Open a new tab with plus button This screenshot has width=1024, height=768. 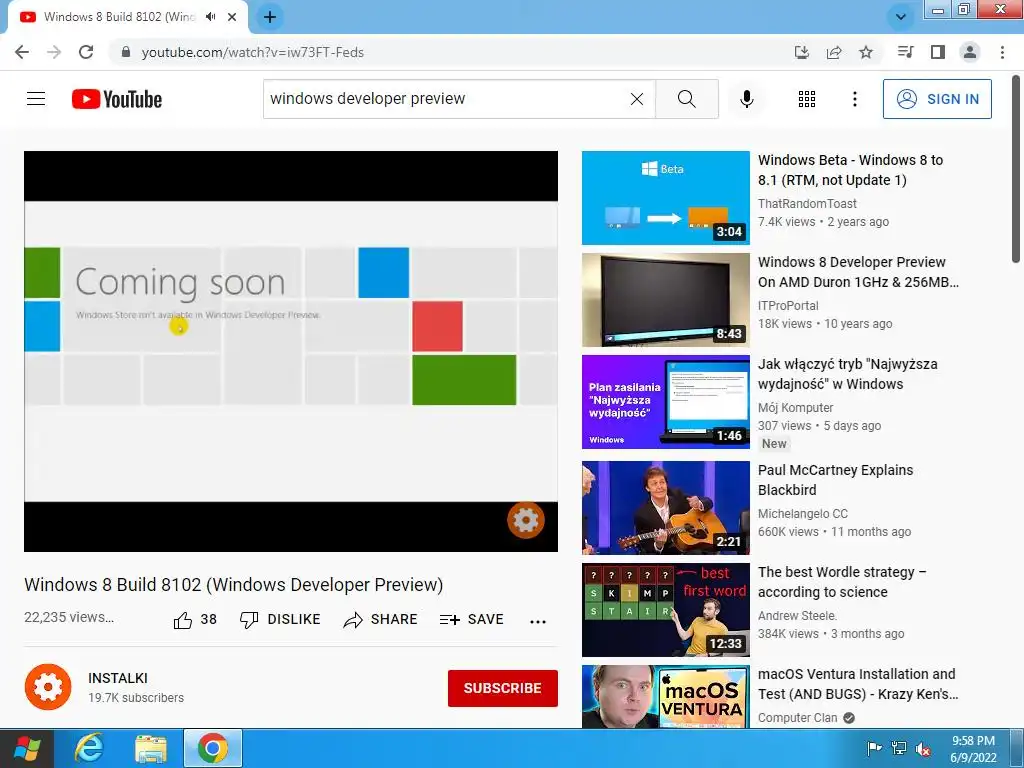[270, 17]
